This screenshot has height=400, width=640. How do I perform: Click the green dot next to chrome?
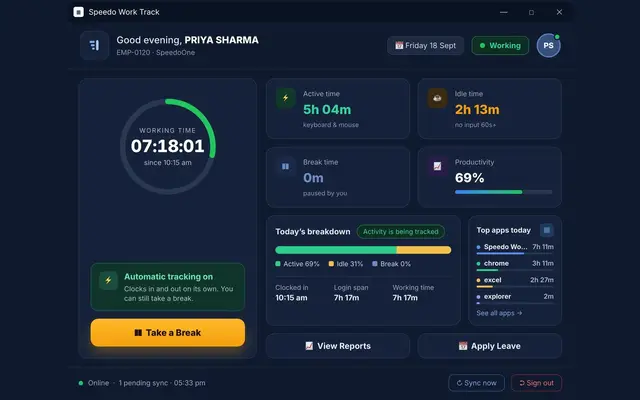point(478,264)
